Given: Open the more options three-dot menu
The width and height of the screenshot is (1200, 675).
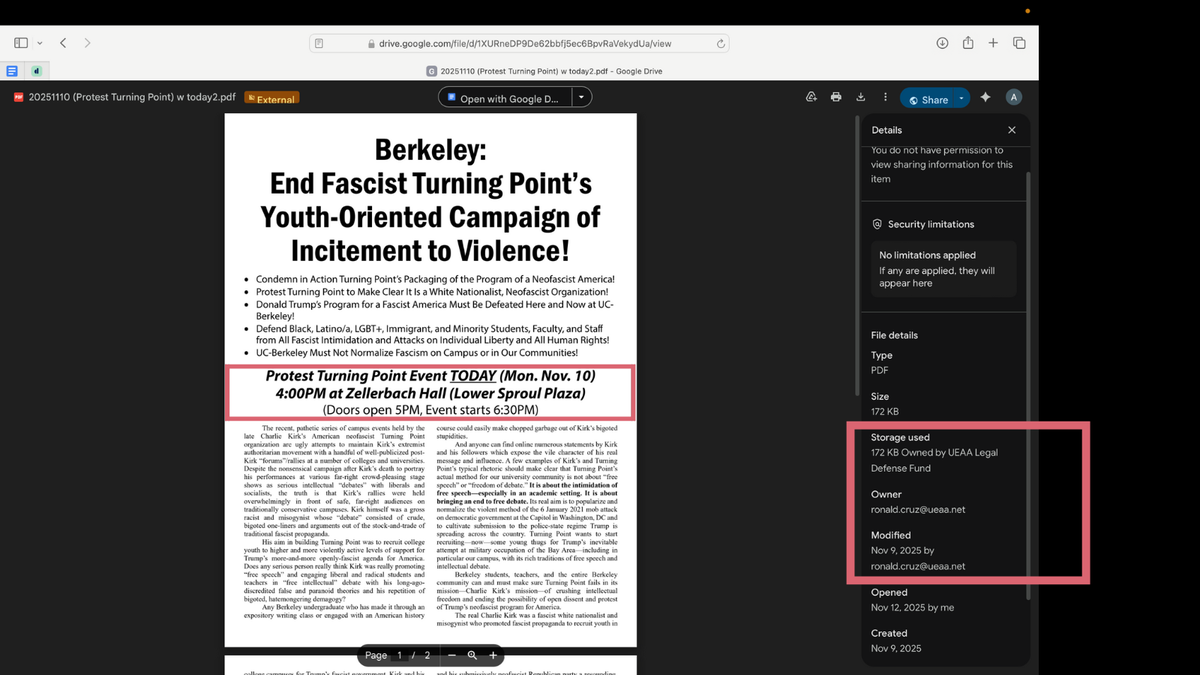Looking at the screenshot, I should (885, 96).
